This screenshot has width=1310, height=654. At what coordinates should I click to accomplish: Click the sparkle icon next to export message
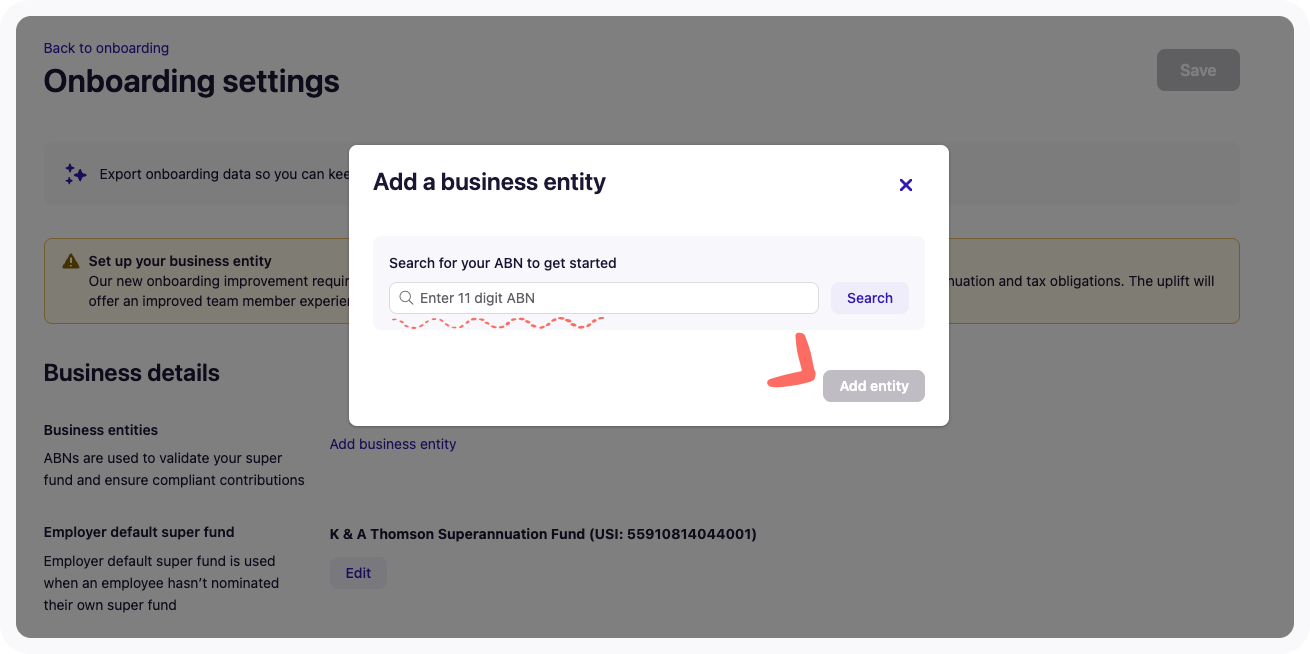click(75, 174)
